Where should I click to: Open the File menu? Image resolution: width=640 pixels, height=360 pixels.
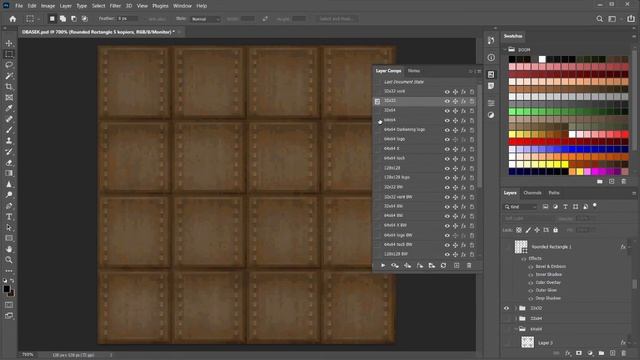(19, 6)
